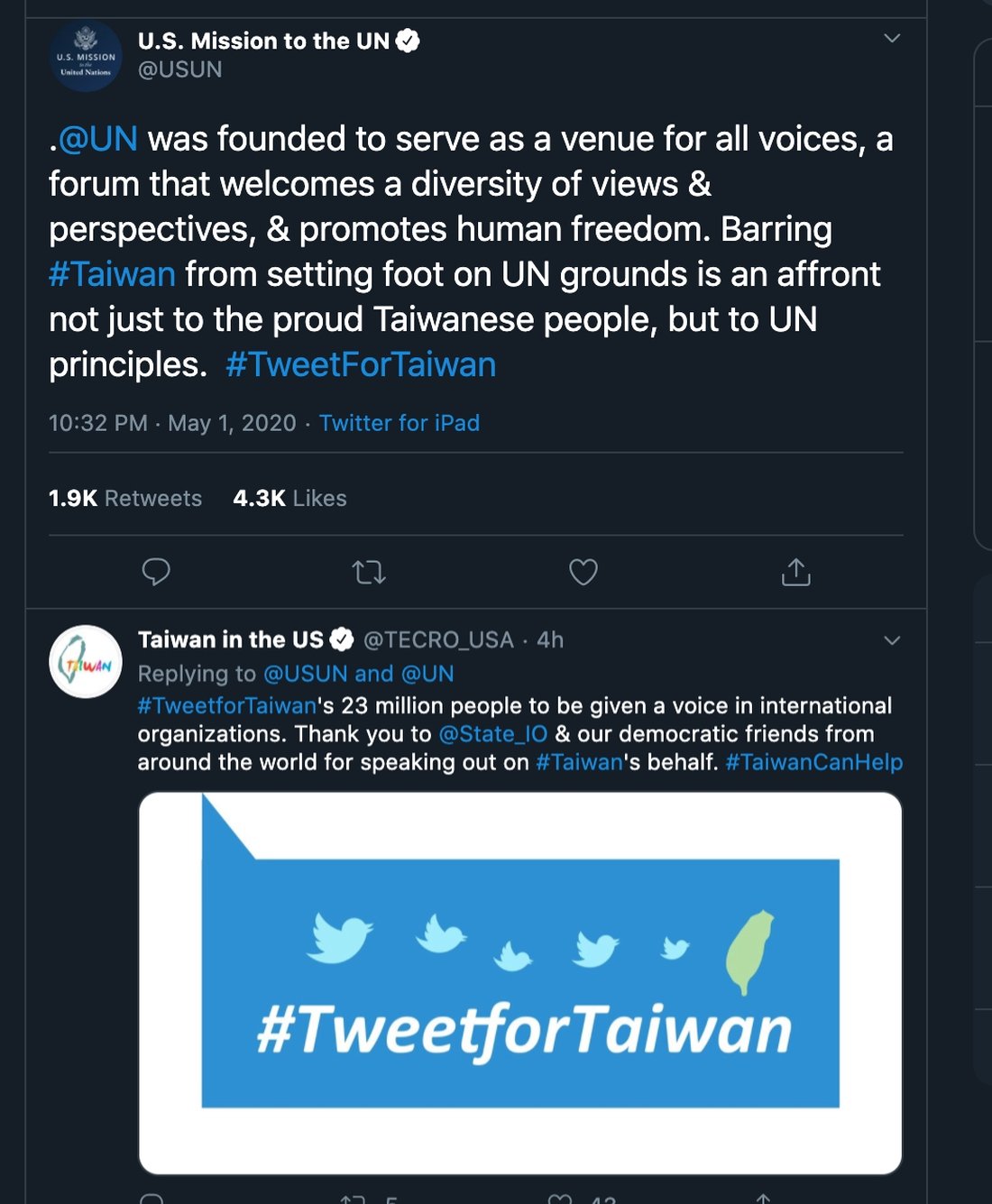Expand options chevron on Taiwan in the US reply

pos(892,640)
